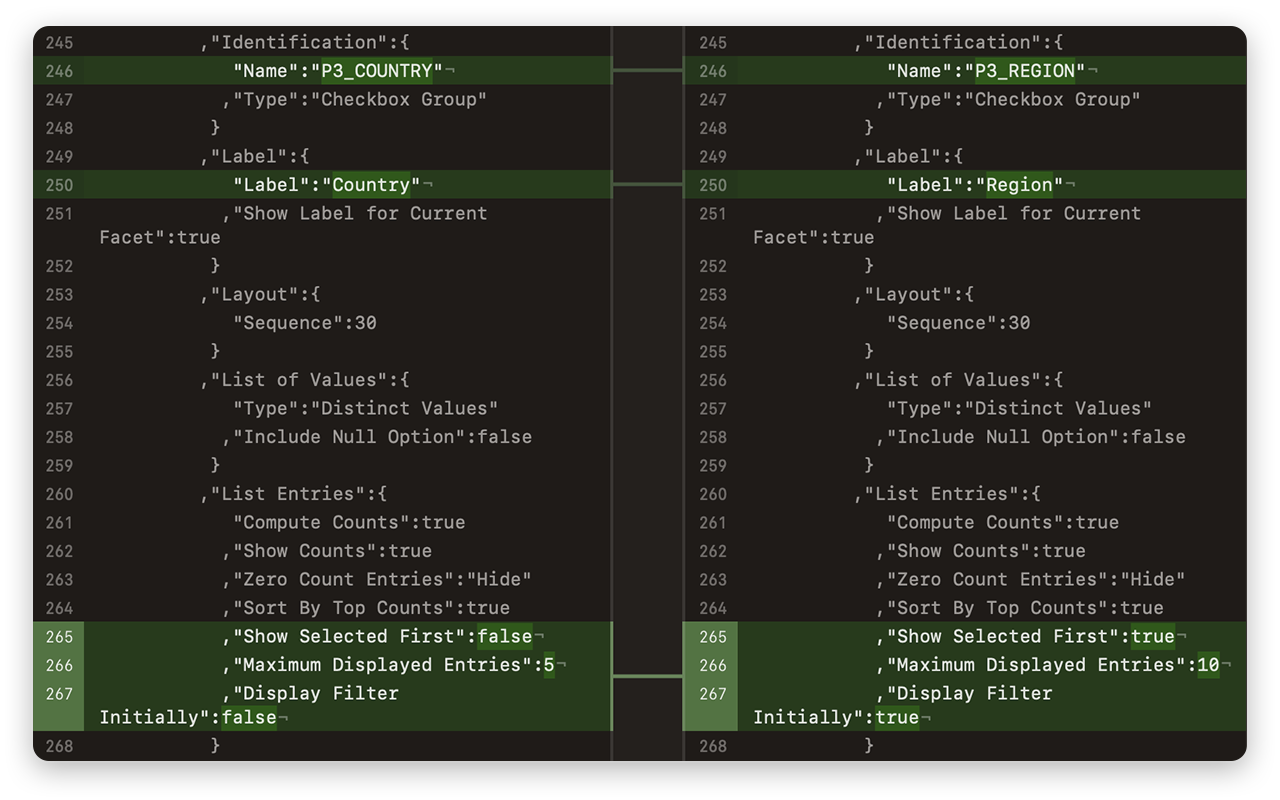Screen dimensions: 1280x800
Task: Click the Maximum Displayed Entries value "5"
Action: 548,664
